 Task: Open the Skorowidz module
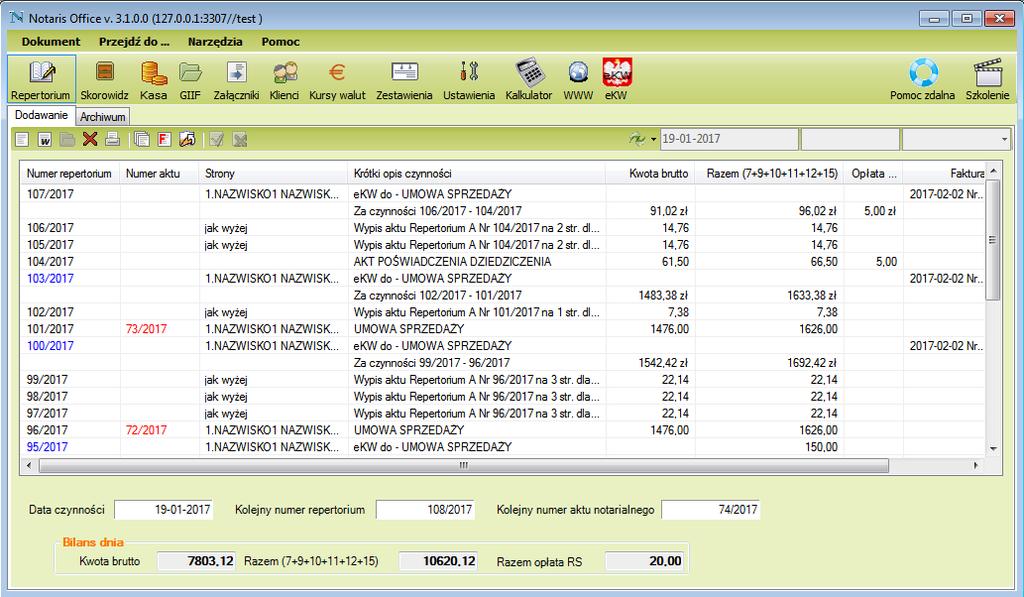pyautogui.click(x=104, y=79)
